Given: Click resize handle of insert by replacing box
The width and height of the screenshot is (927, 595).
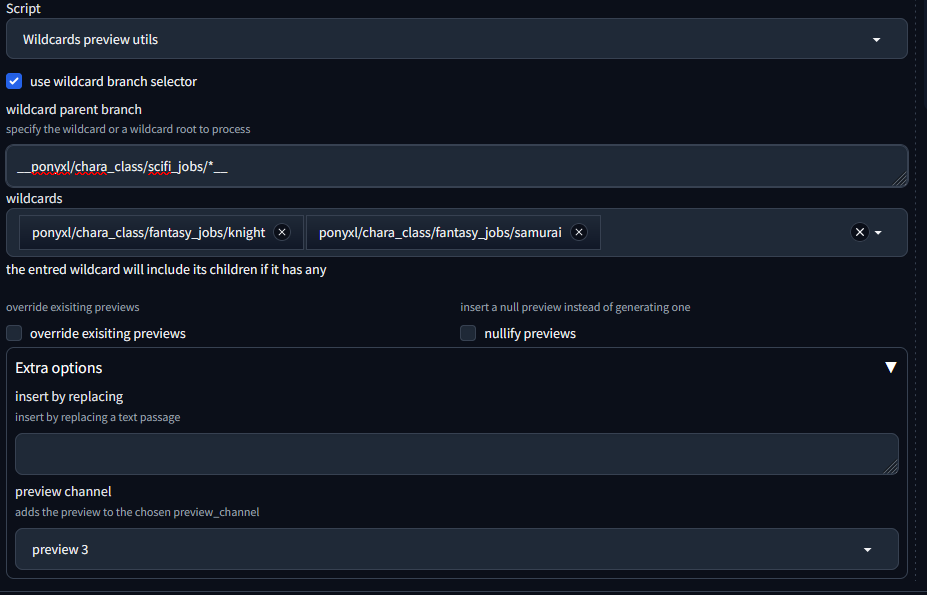Looking at the screenshot, I should click(892, 467).
